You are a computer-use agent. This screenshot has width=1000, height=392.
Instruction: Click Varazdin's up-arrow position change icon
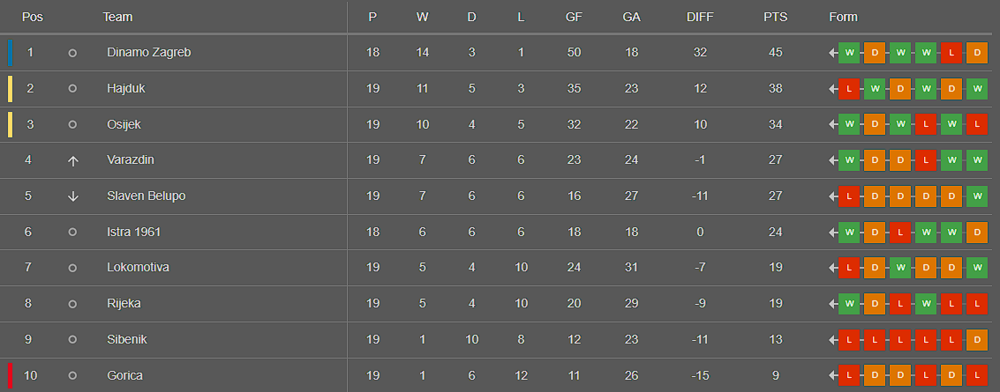pyautogui.click(x=73, y=161)
